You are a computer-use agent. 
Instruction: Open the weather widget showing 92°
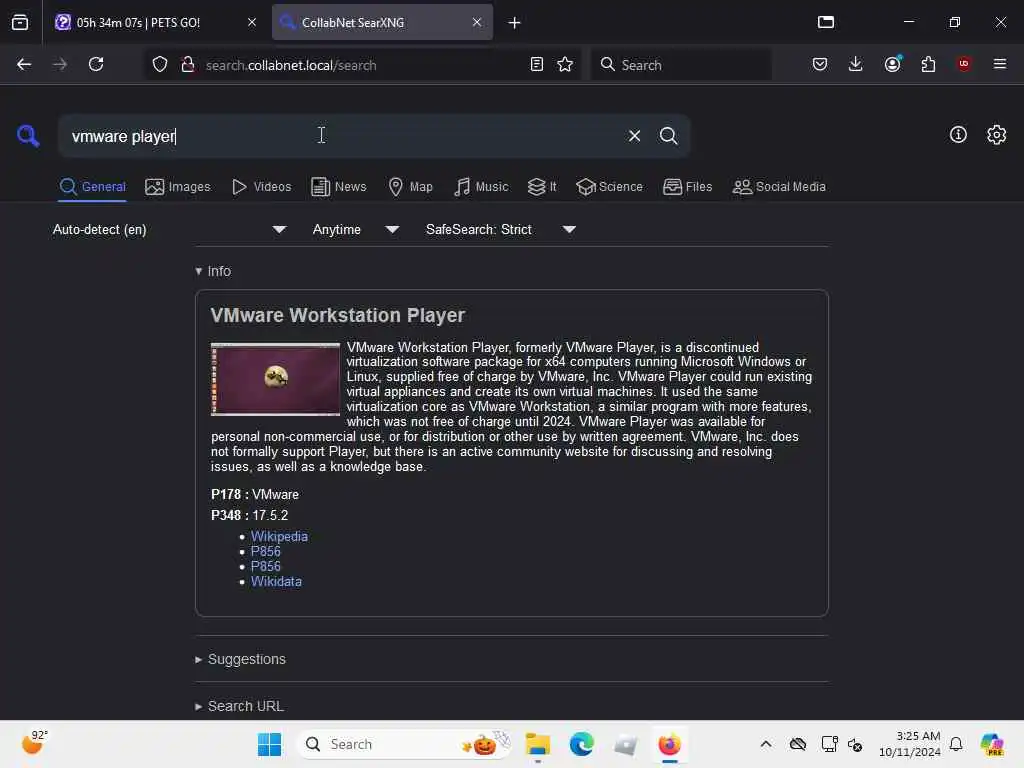click(x=33, y=743)
